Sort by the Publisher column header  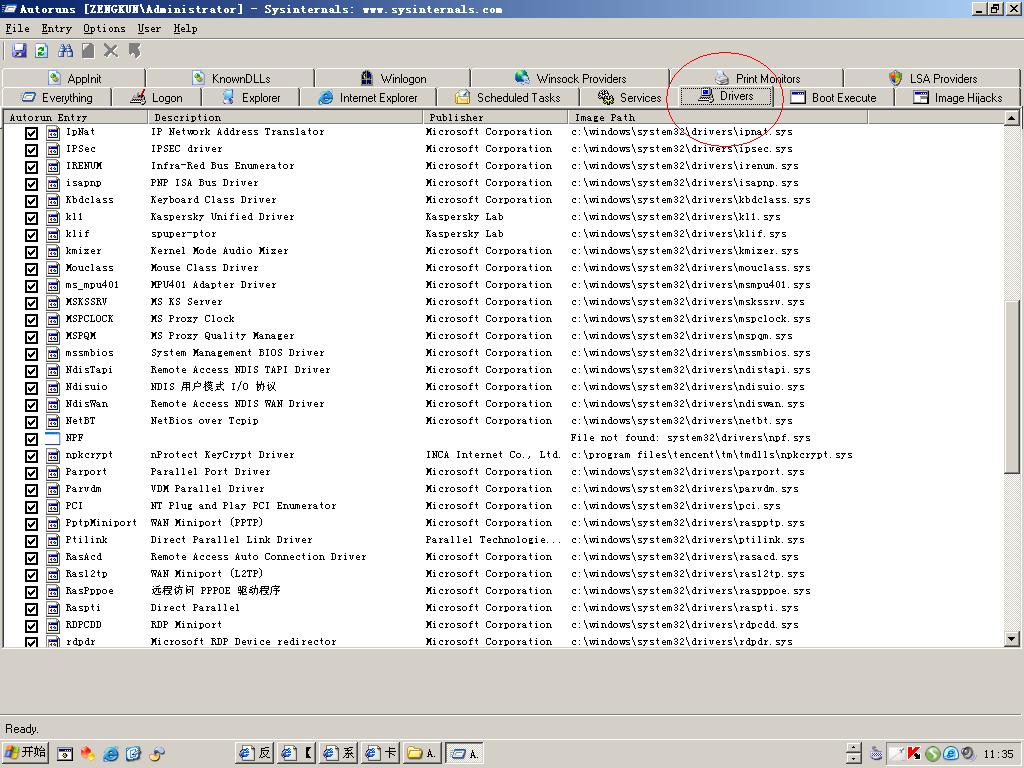pos(496,118)
